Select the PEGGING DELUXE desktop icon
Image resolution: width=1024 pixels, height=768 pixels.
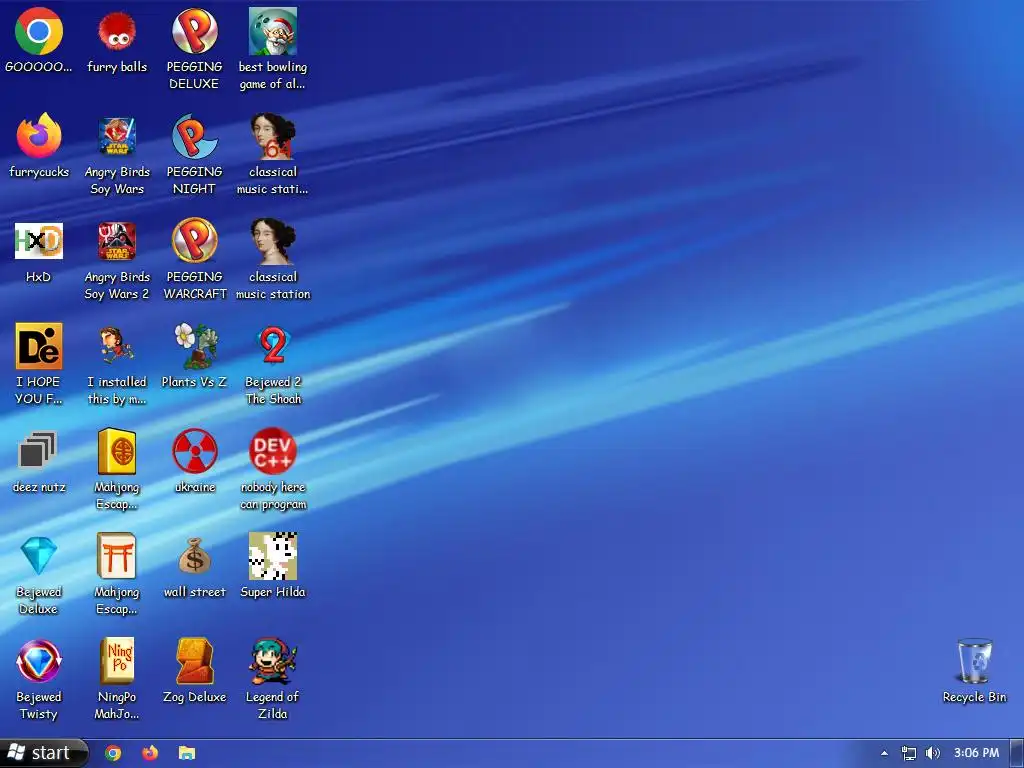coord(195,31)
